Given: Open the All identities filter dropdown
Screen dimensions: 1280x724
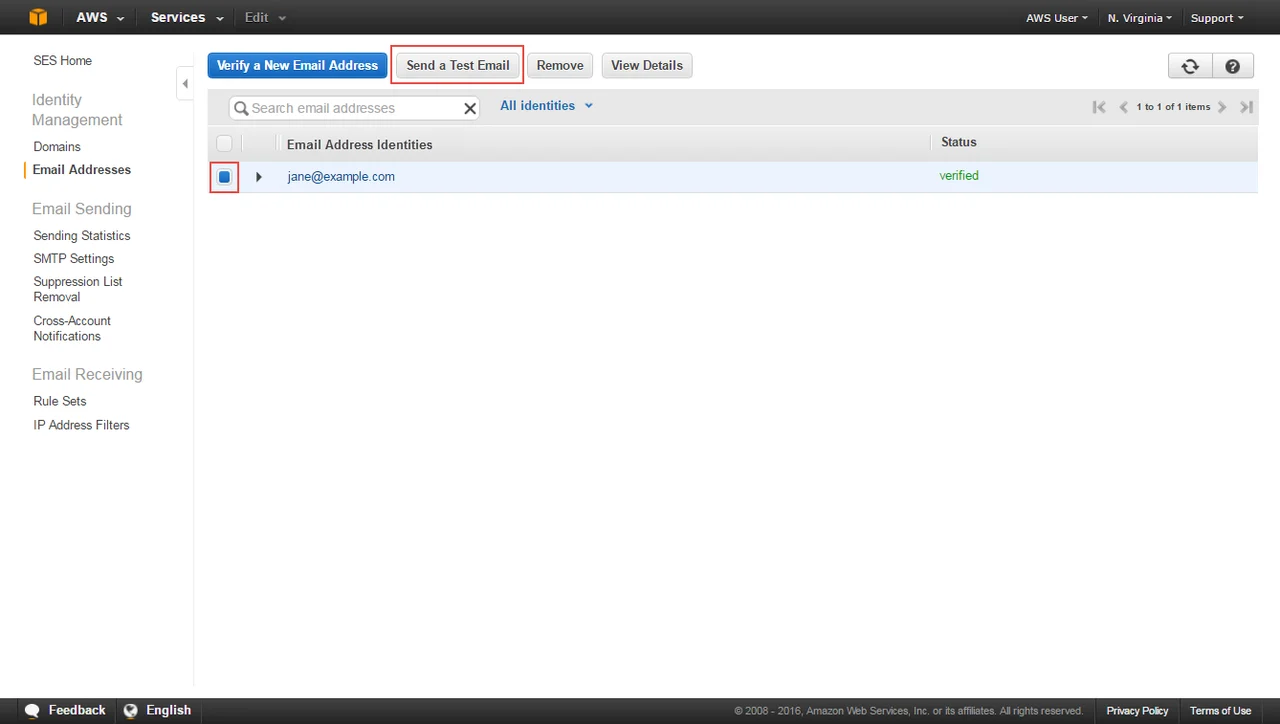Looking at the screenshot, I should point(546,106).
